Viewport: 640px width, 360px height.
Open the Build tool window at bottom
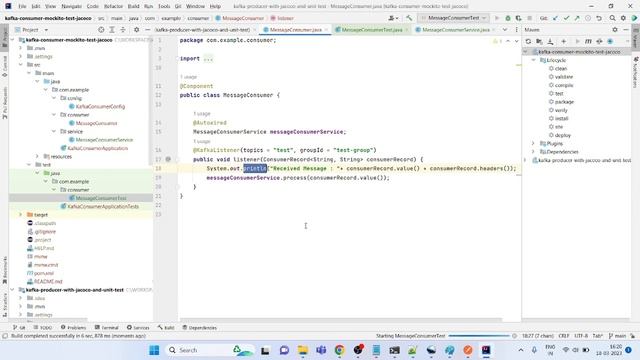pyautogui.click(x=166, y=328)
